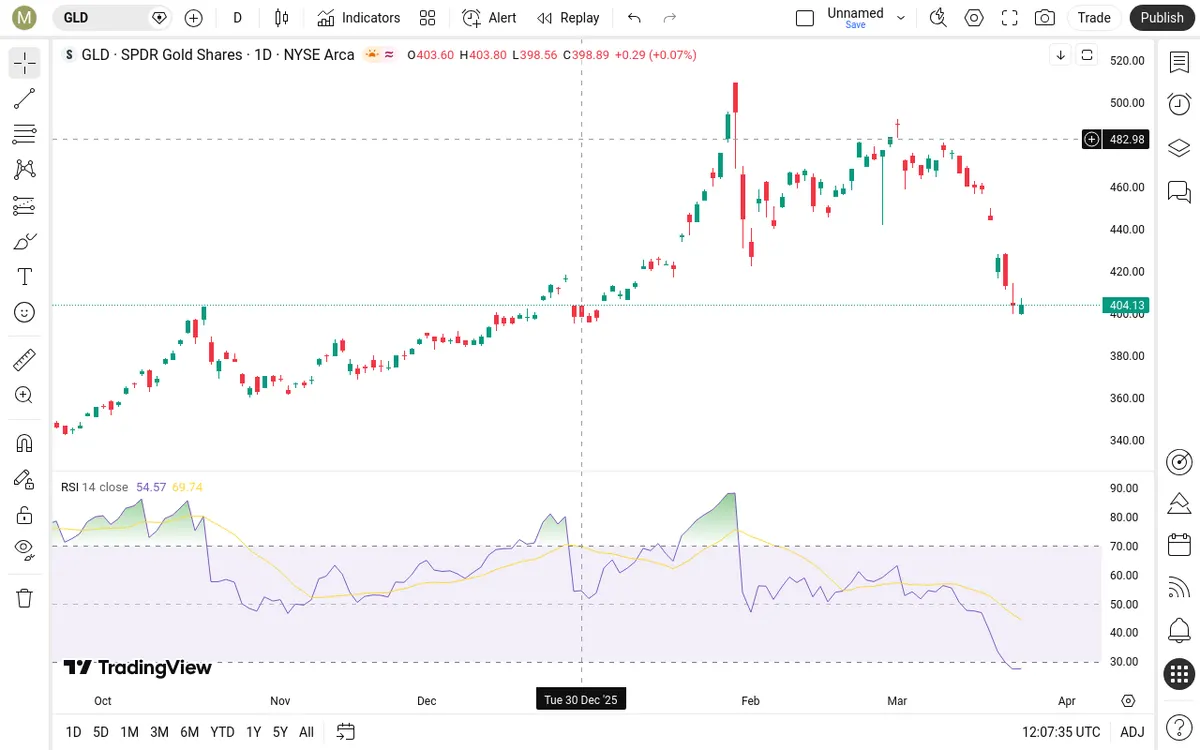Open the chart patterns tool
This screenshot has width=1200, height=750.
click(25, 170)
